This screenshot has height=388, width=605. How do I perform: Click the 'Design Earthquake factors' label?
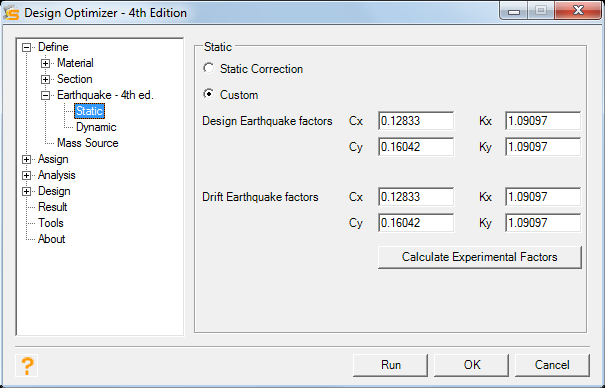tap(267, 121)
